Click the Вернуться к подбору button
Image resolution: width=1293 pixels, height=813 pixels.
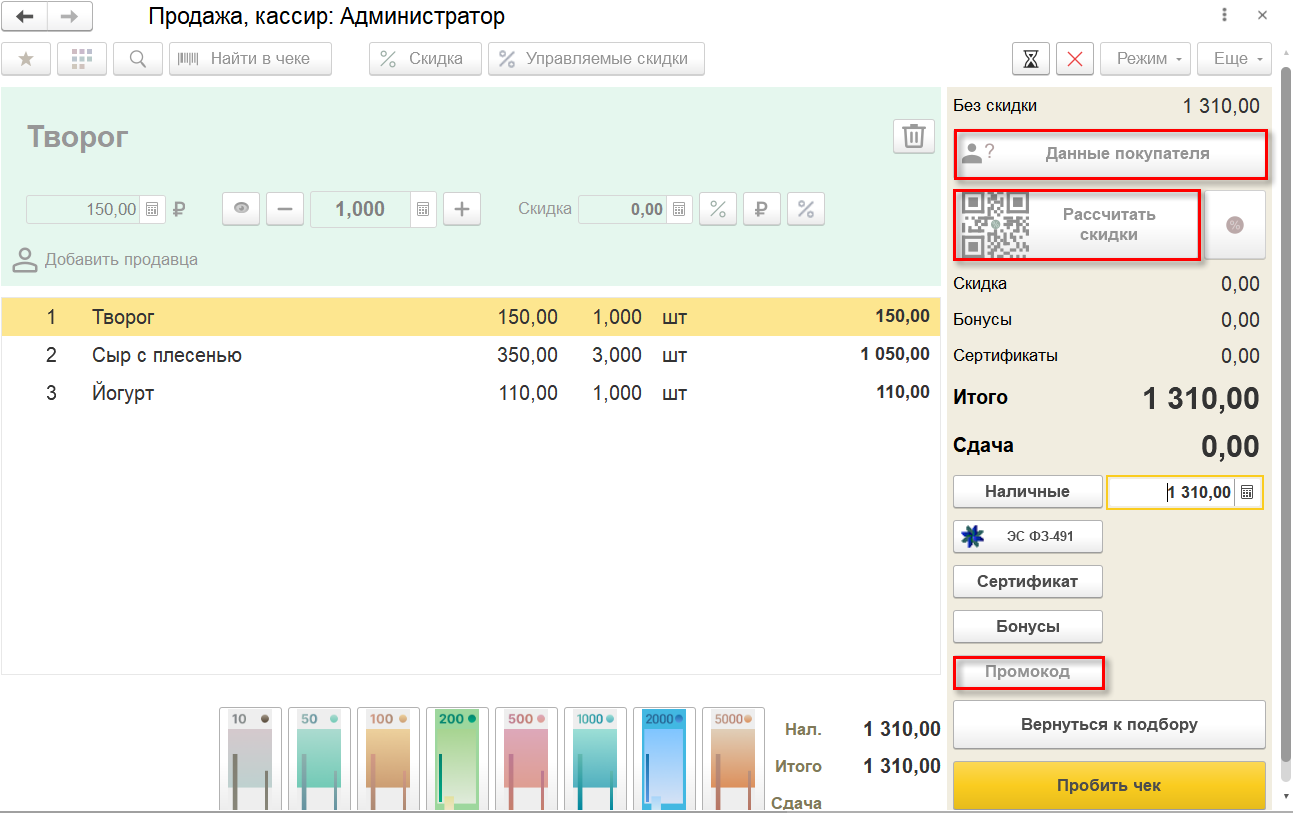click(1108, 724)
